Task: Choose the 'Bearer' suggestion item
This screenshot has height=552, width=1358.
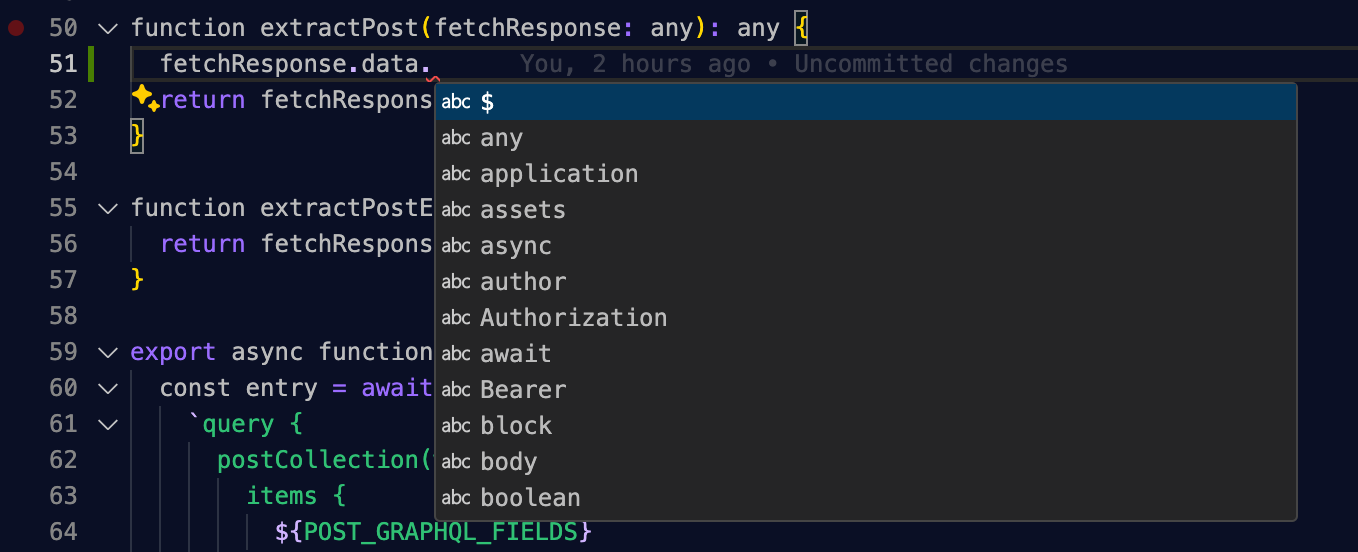Action: pyautogui.click(x=866, y=390)
